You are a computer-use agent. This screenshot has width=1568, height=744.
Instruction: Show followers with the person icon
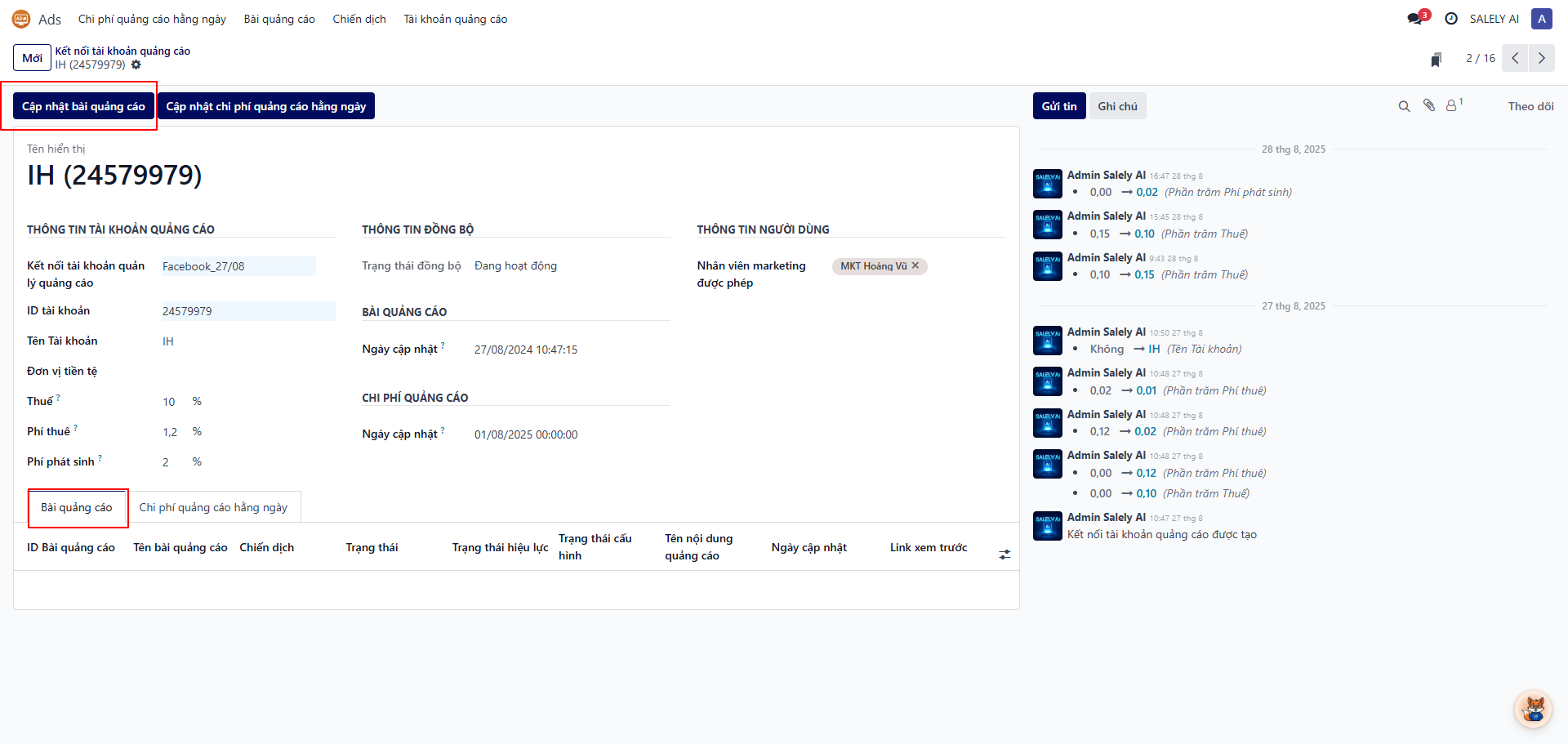point(1452,106)
